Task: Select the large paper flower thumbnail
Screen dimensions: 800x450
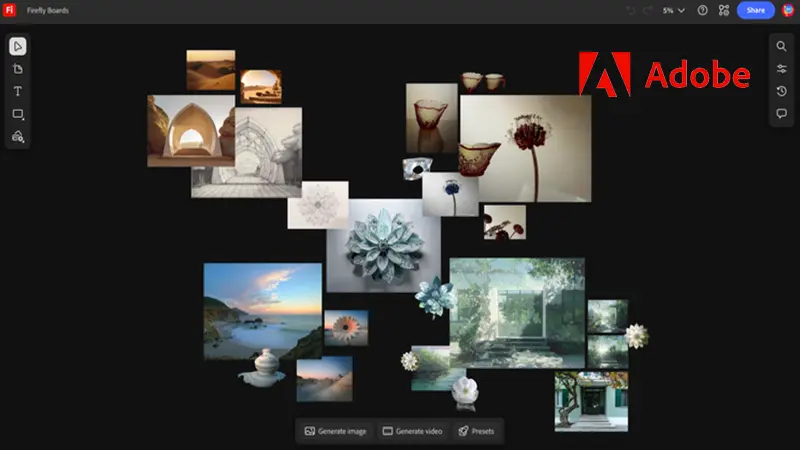Action: [x=383, y=245]
